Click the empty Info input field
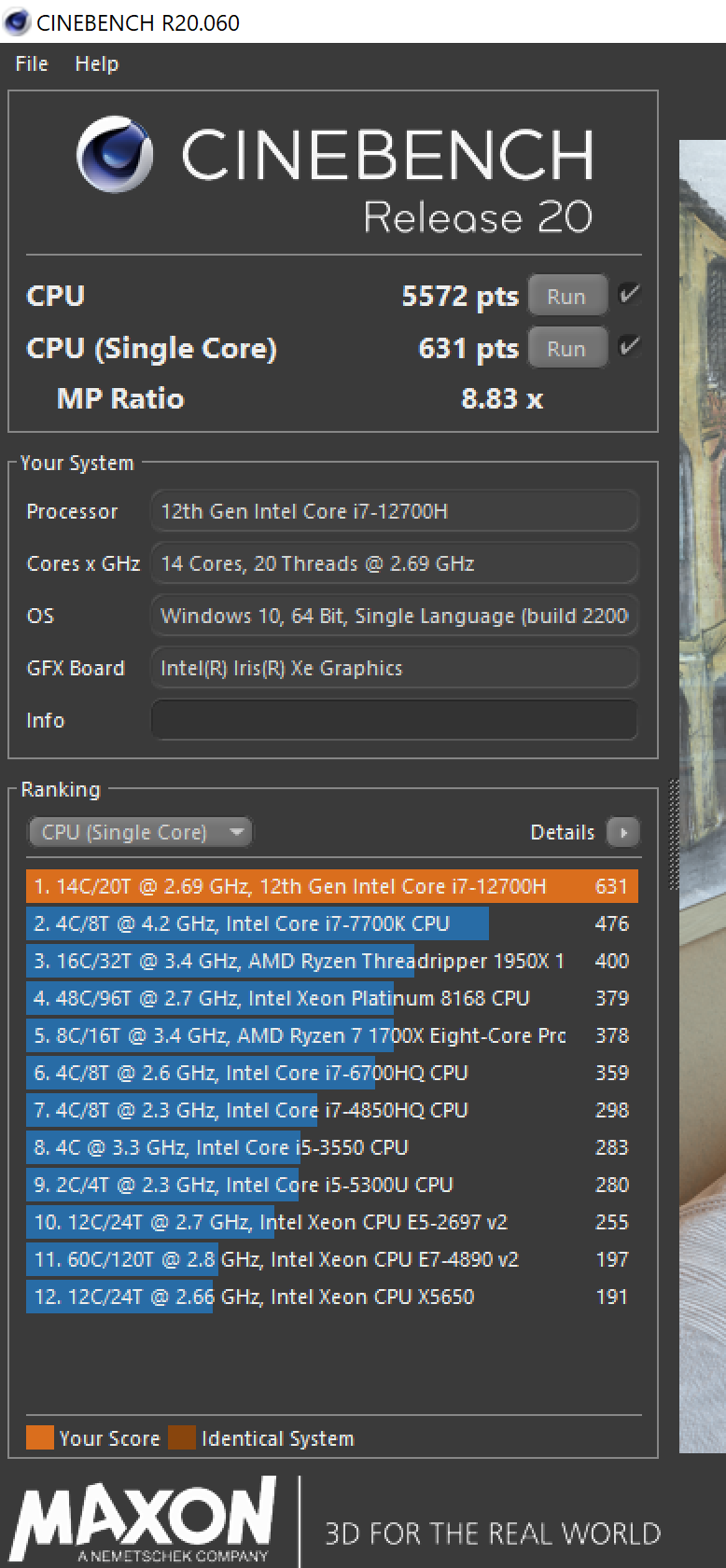 tap(395, 720)
